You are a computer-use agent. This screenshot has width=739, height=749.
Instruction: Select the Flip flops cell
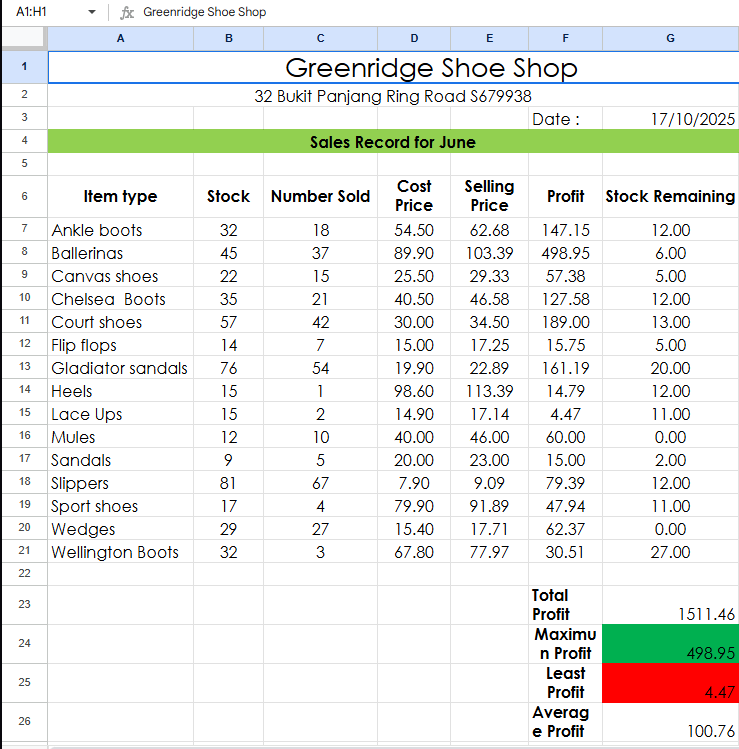click(120, 344)
